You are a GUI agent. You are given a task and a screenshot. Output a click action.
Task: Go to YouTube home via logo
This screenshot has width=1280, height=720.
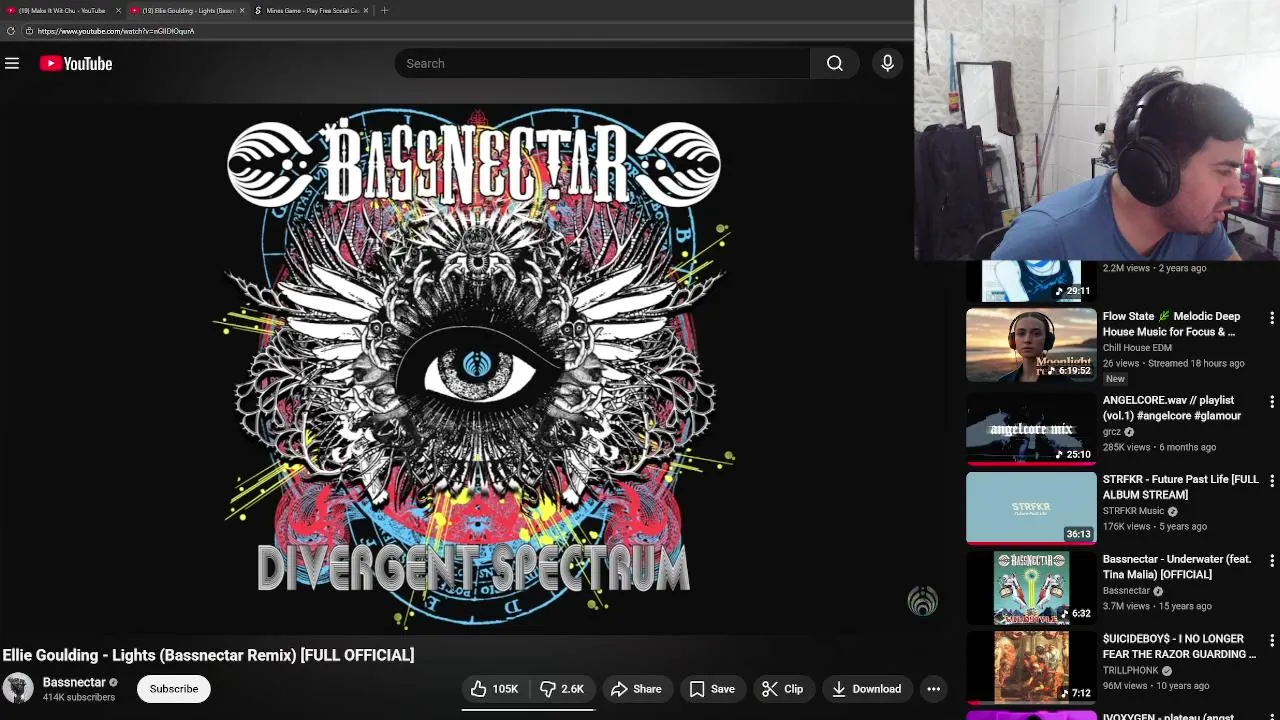click(x=76, y=63)
